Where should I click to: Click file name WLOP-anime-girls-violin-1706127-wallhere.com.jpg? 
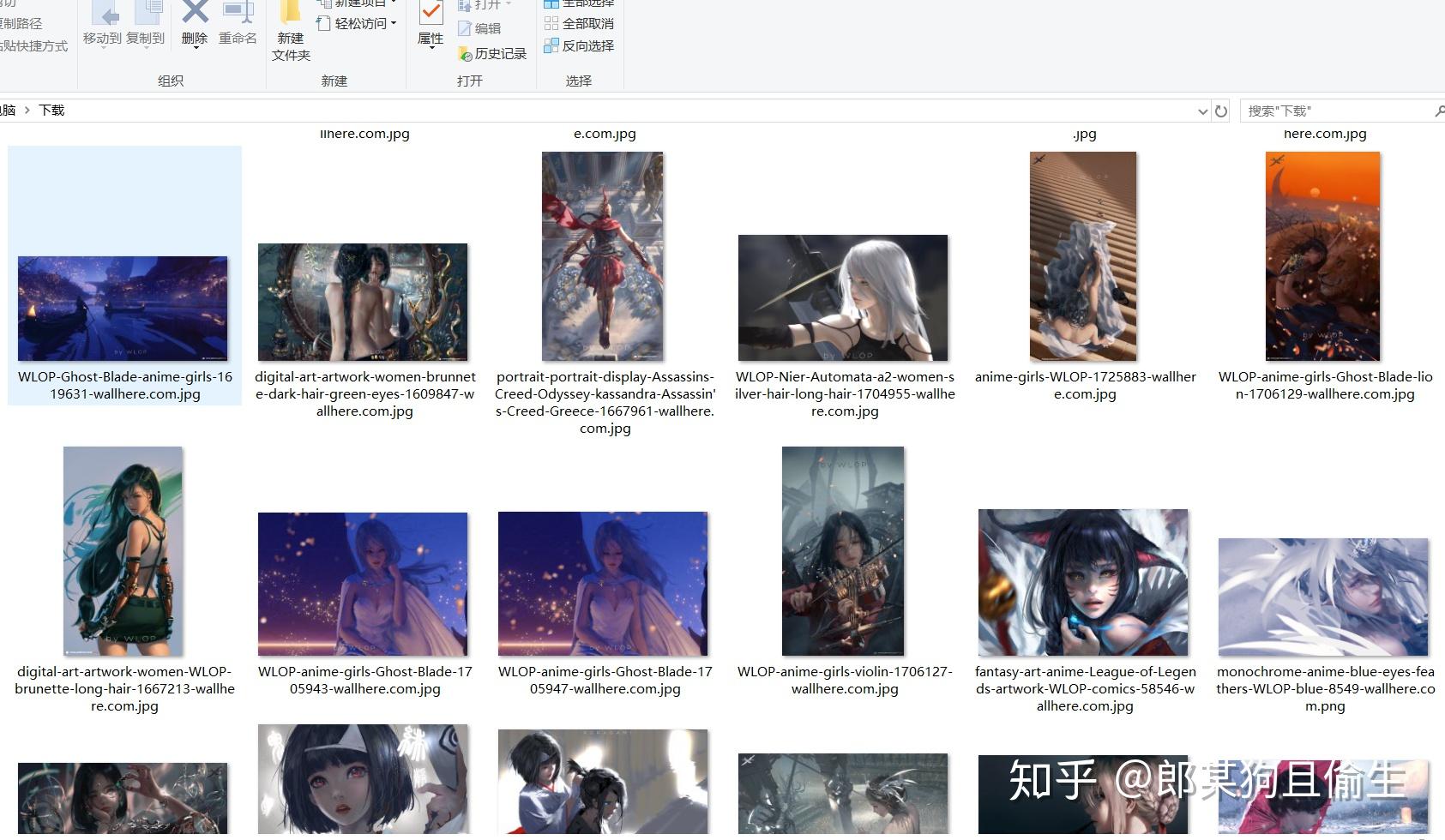point(845,681)
